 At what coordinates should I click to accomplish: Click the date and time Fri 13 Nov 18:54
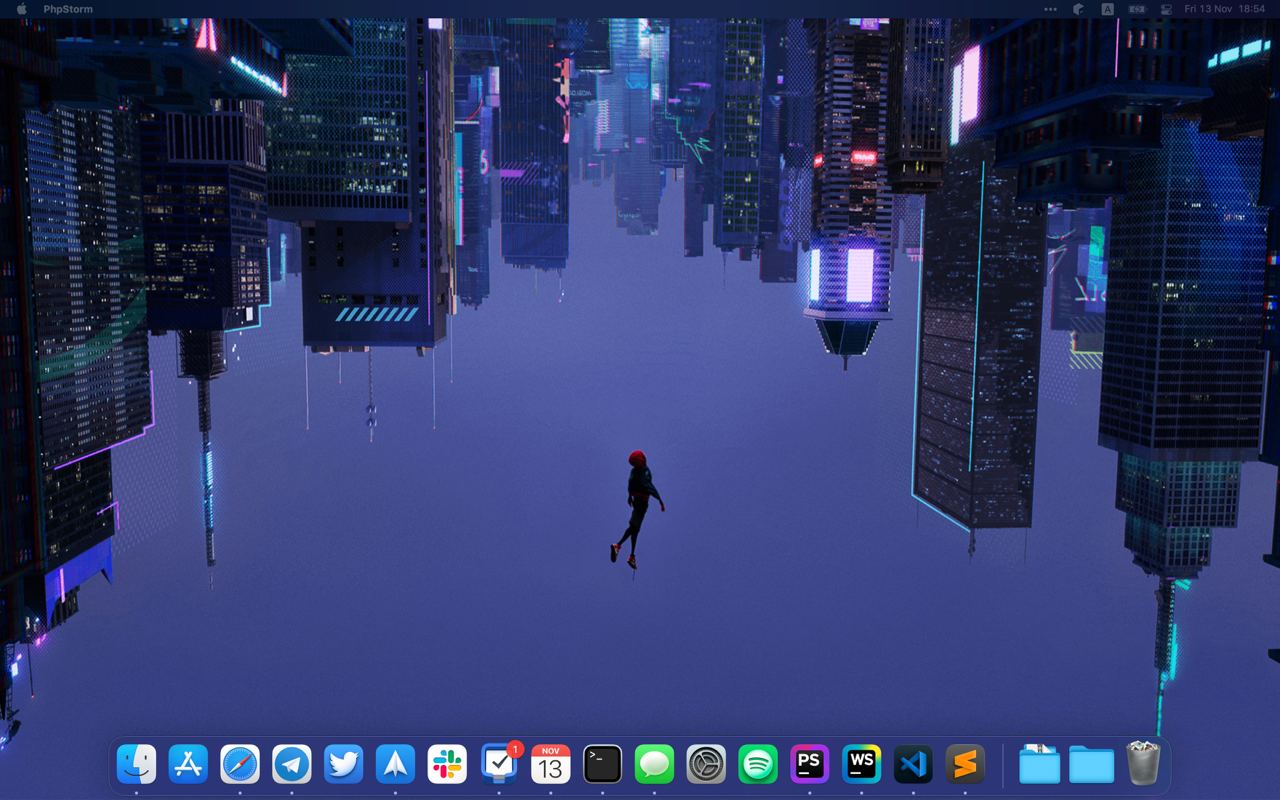pos(1224,9)
